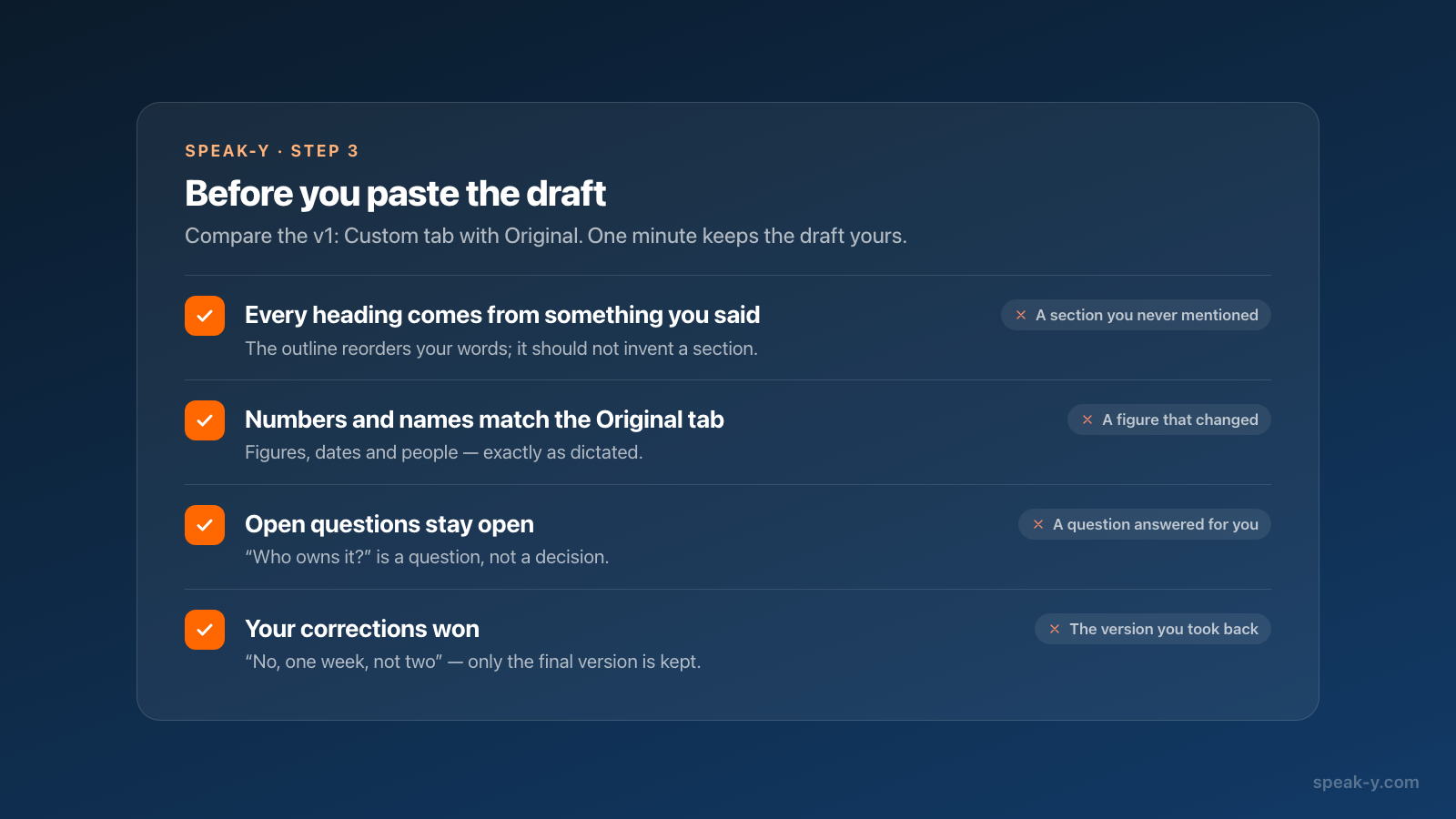The image size is (1456, 819).
Task: Click the X icon in 'The version you took back' chip
Action: click(1055, 629)
